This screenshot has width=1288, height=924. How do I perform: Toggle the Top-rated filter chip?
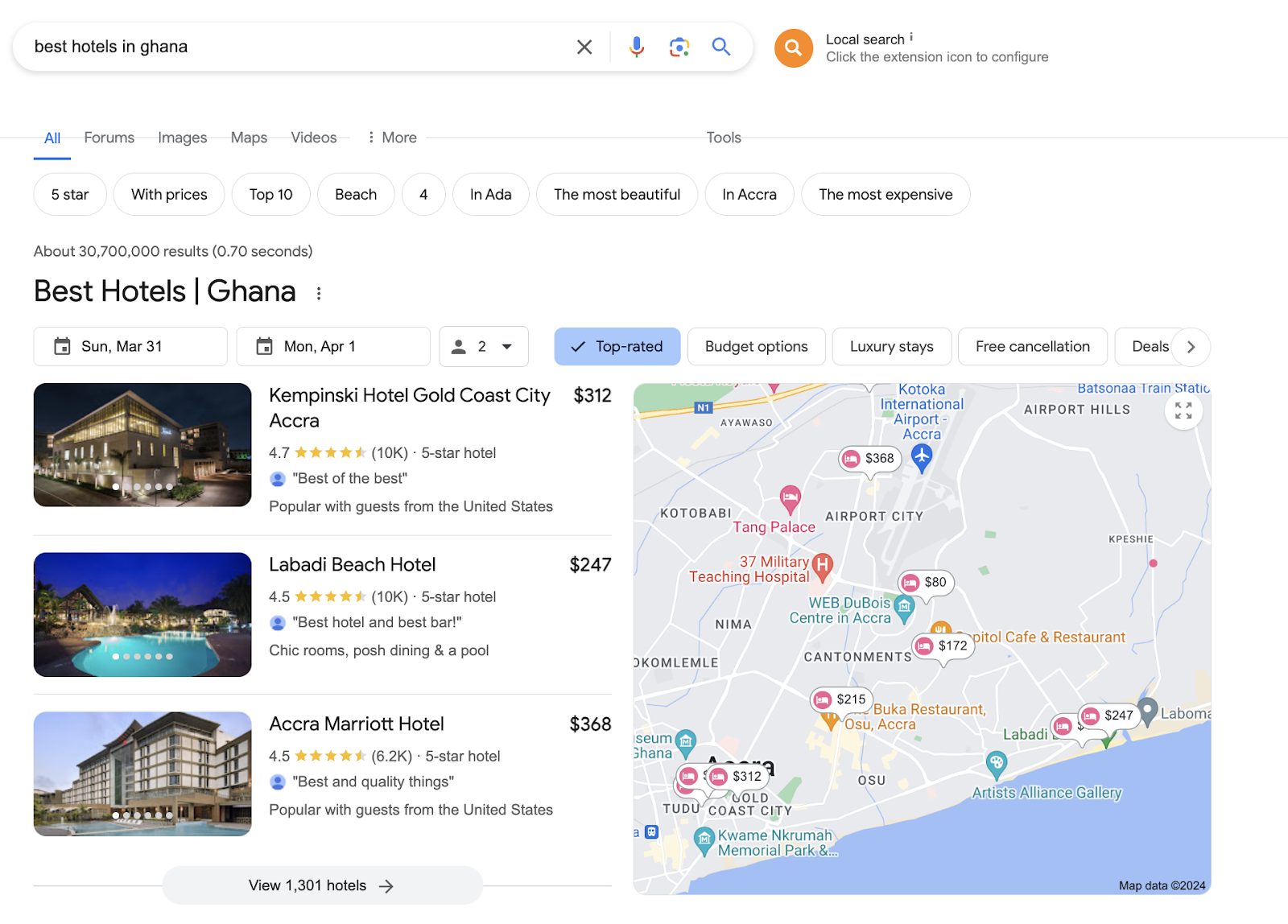point(617,347)
